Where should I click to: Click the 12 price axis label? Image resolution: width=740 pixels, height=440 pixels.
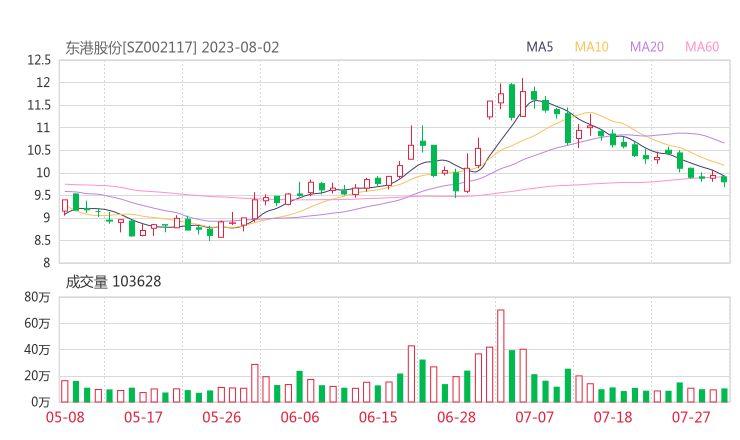tap(43, 83)
